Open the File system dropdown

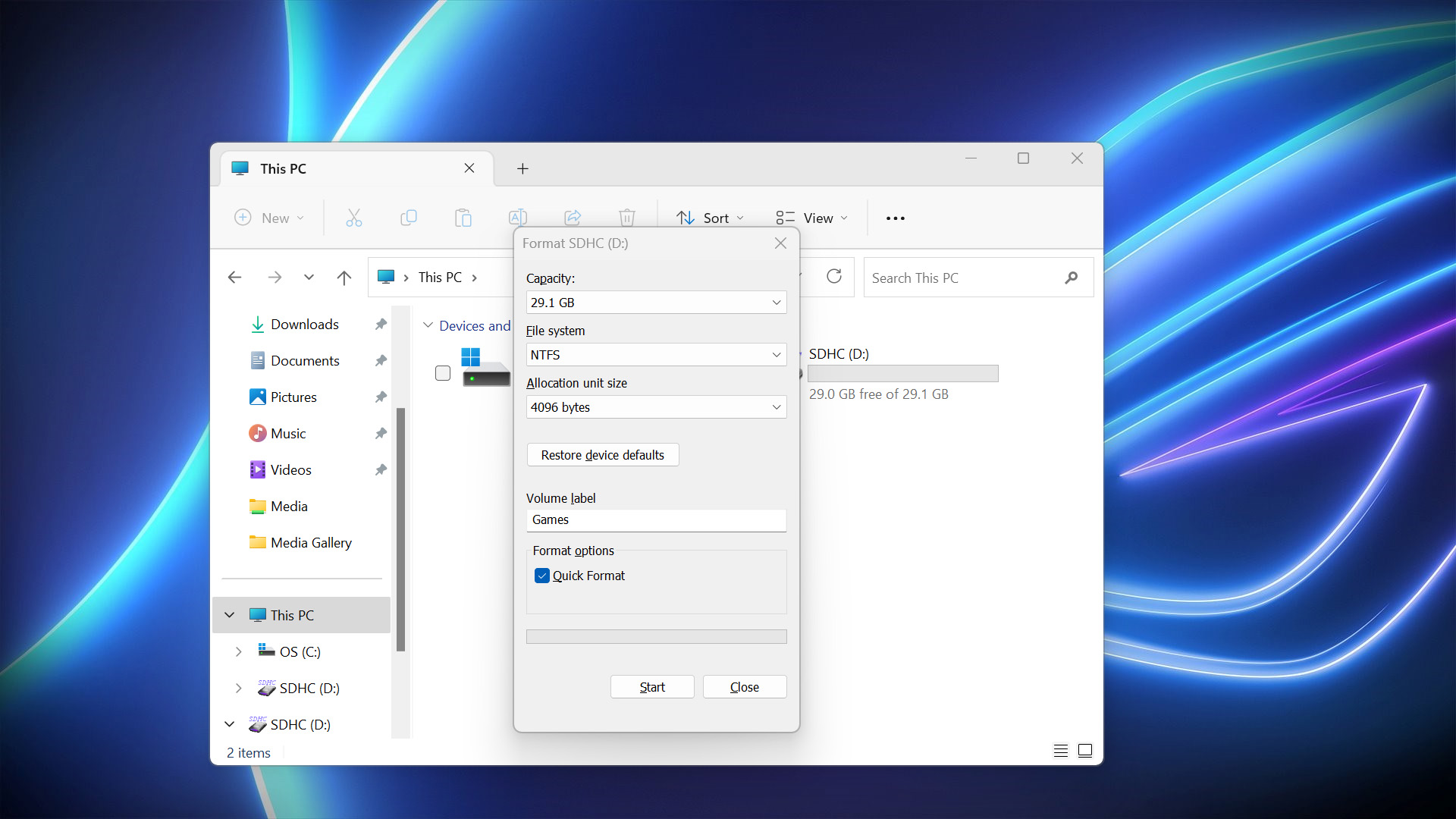click(655, 355)
